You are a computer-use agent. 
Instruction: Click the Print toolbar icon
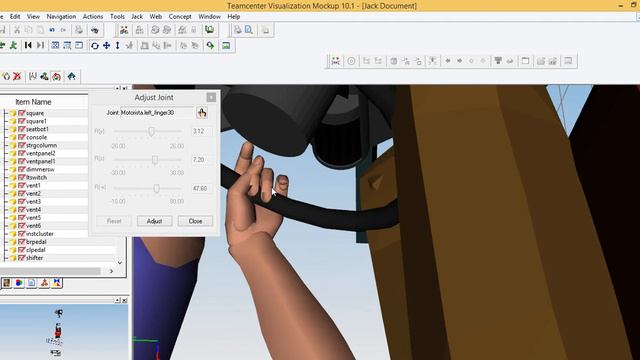tap(79, 30)
